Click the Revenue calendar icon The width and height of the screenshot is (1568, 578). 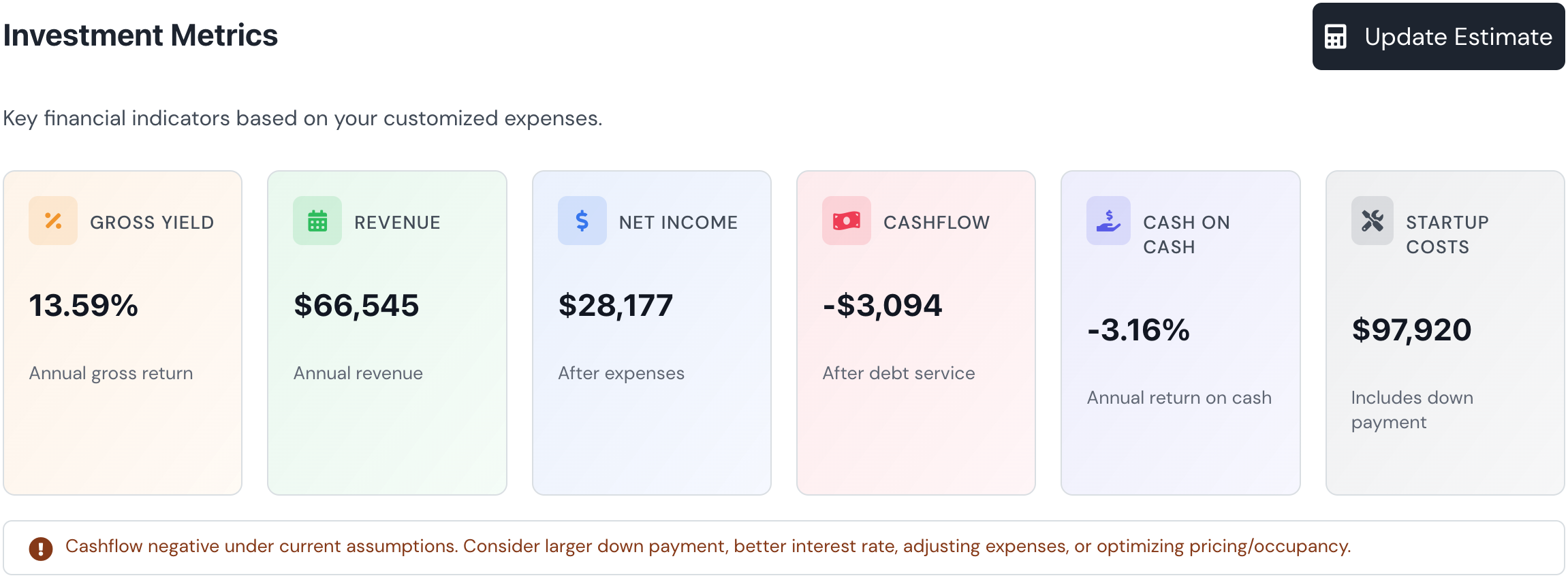coord(317,221)
